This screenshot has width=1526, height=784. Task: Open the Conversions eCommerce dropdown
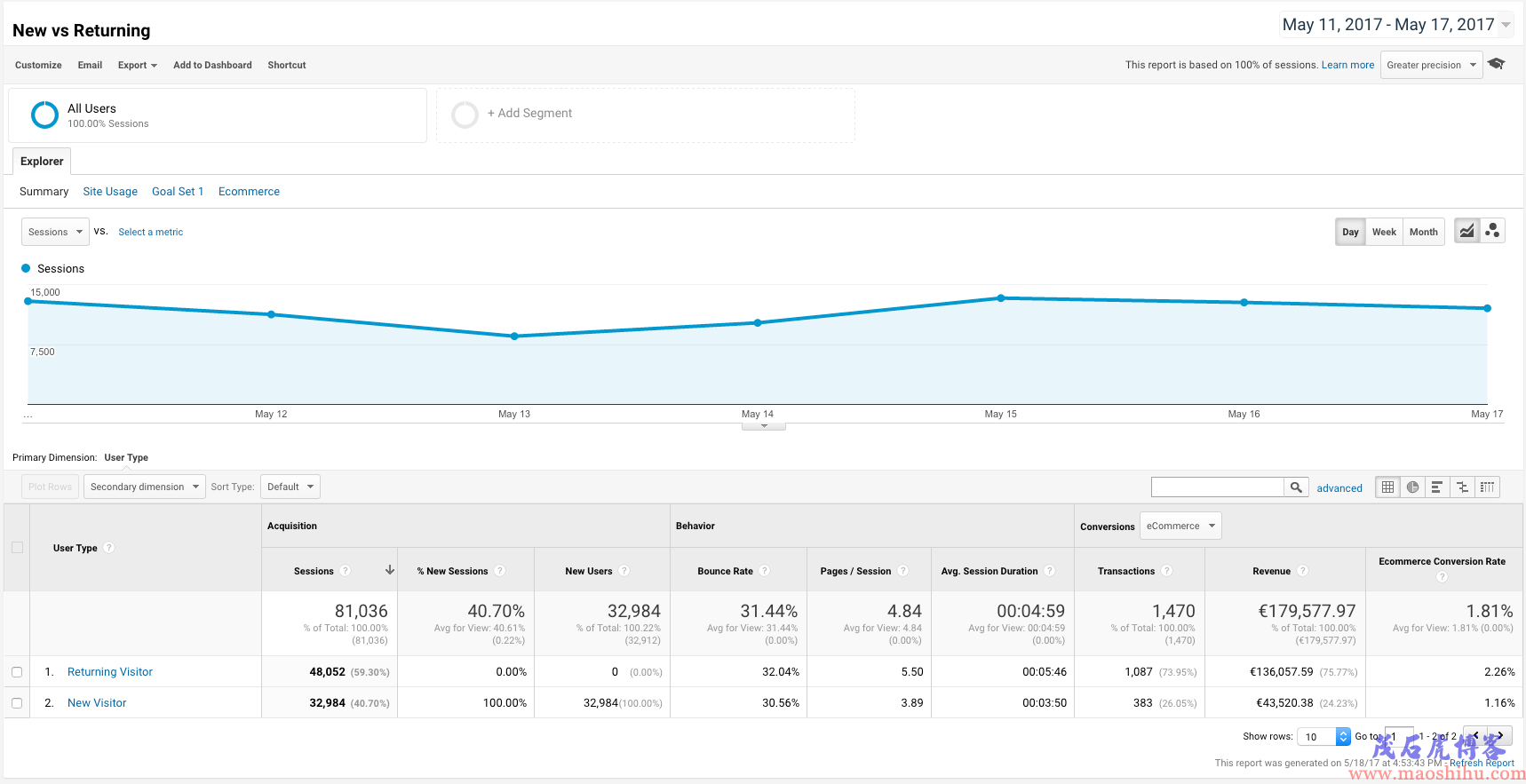[1180, 526]
